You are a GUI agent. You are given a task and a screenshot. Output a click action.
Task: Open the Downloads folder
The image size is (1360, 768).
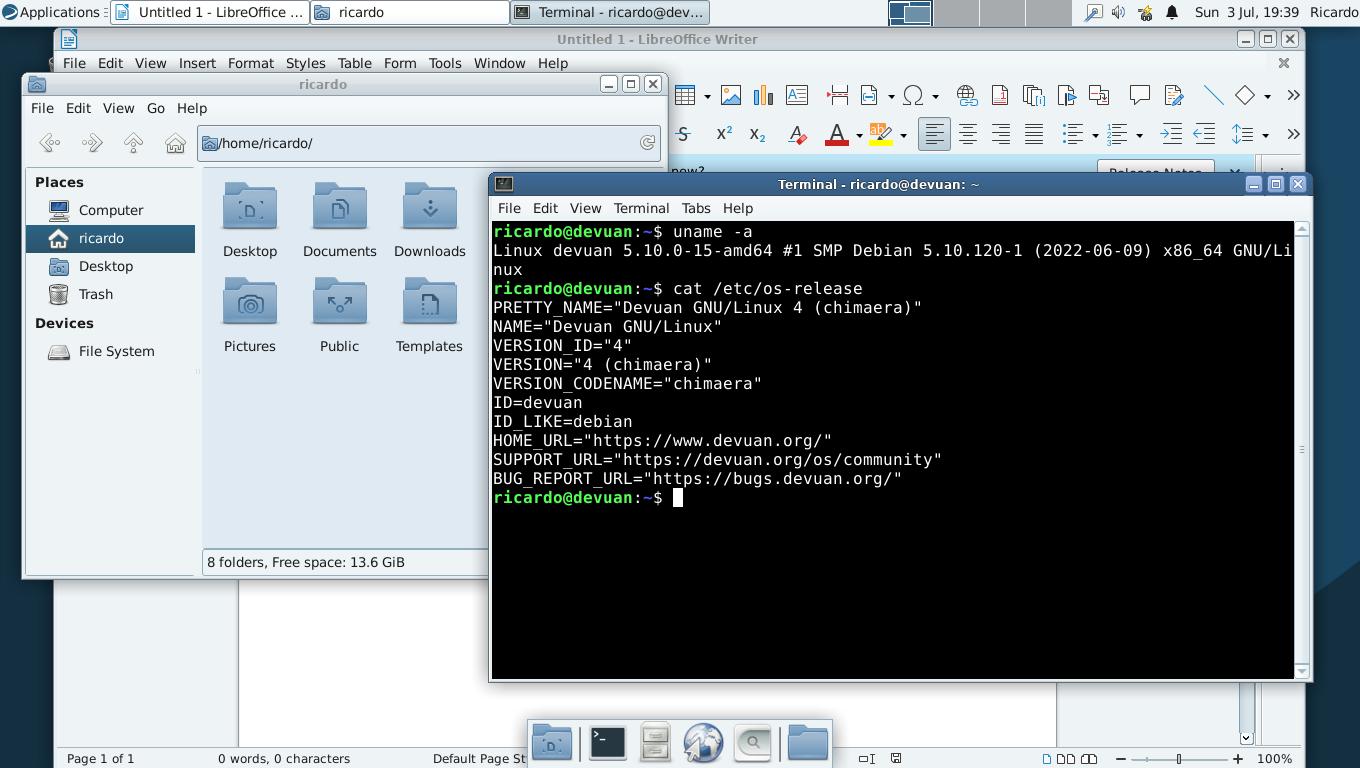429,220
